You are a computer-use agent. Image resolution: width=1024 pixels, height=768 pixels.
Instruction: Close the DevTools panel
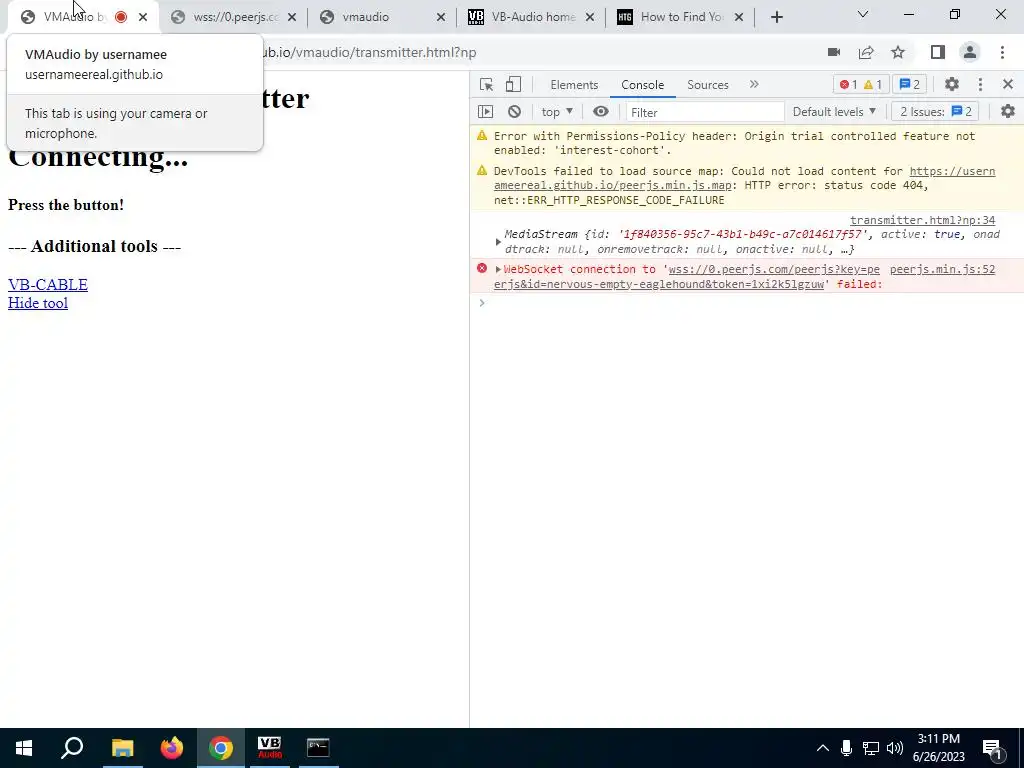[1008, 84]
